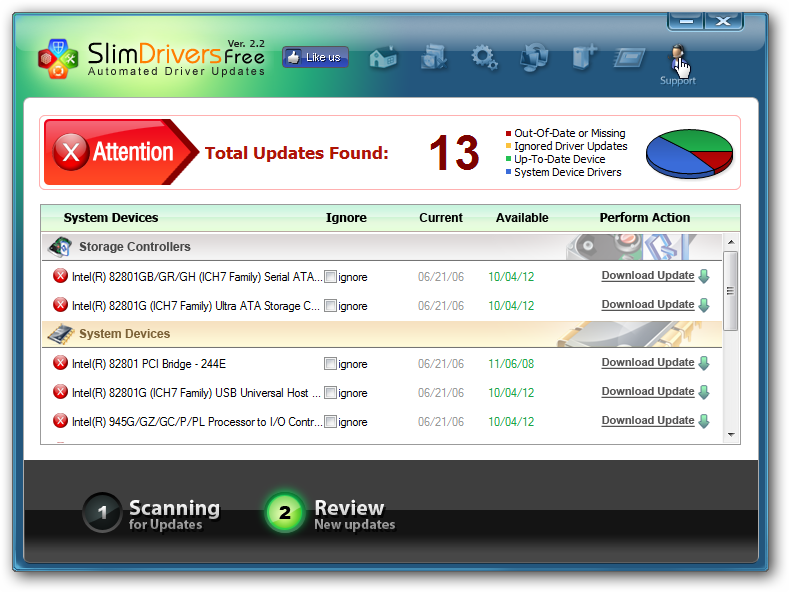
Task: Download Update for 945G Processor to I/O
Action: click(x=648, y=420)
